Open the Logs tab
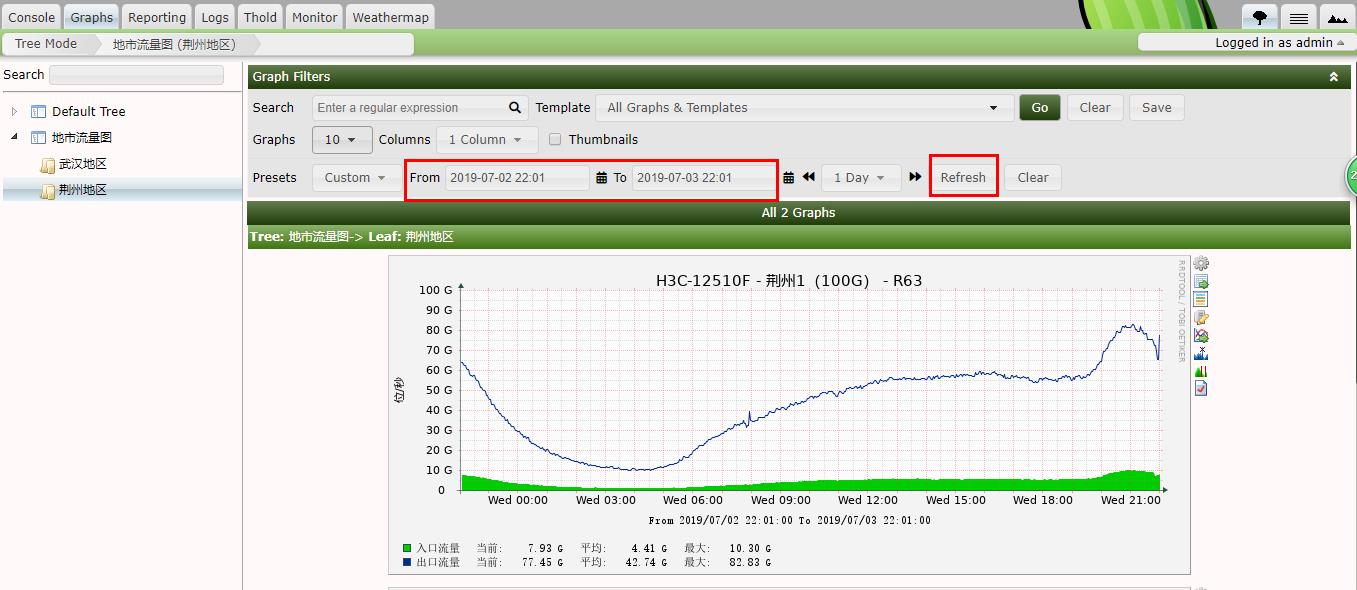This screenshot has width=1357, height=590. coord(215,17)
